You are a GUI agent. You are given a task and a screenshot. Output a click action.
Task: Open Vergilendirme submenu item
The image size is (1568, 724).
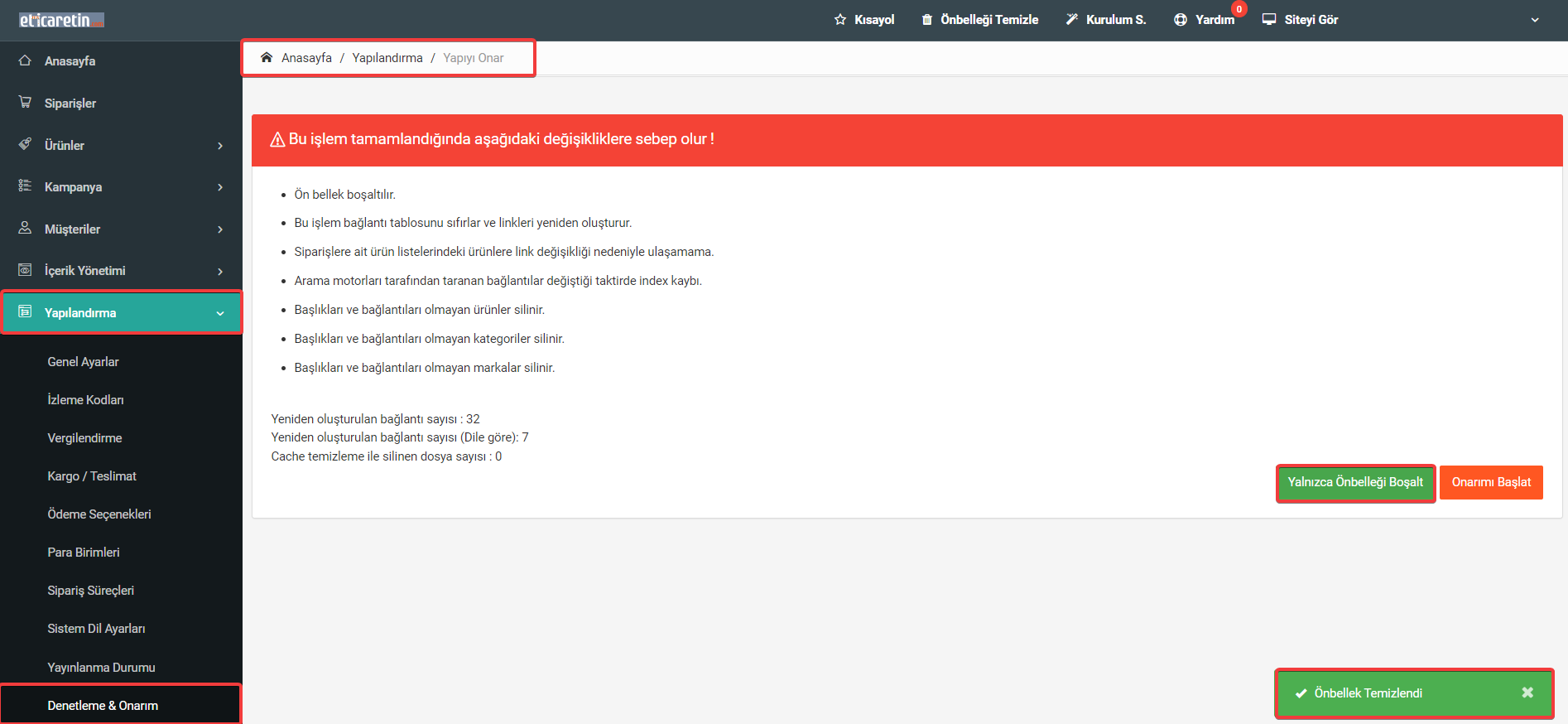click(x=84, y=438)
